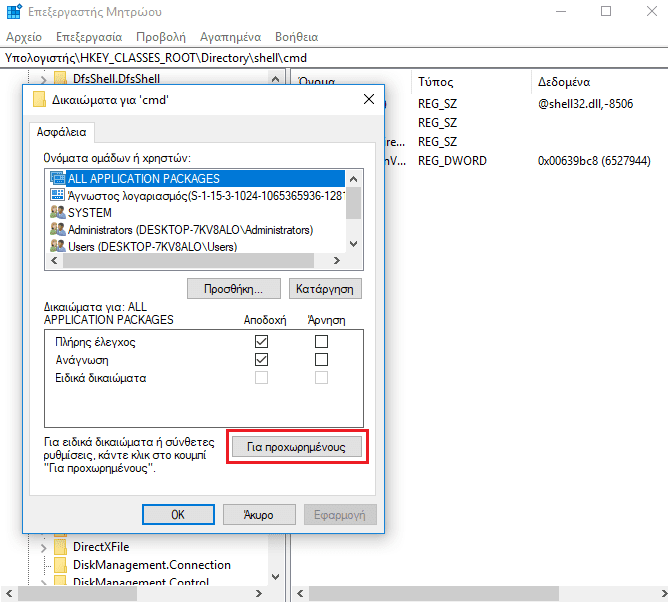The image size is (668, 602).
Task: Confirm with the OK button
Action: pyautogui.click(x=178, y=515)
